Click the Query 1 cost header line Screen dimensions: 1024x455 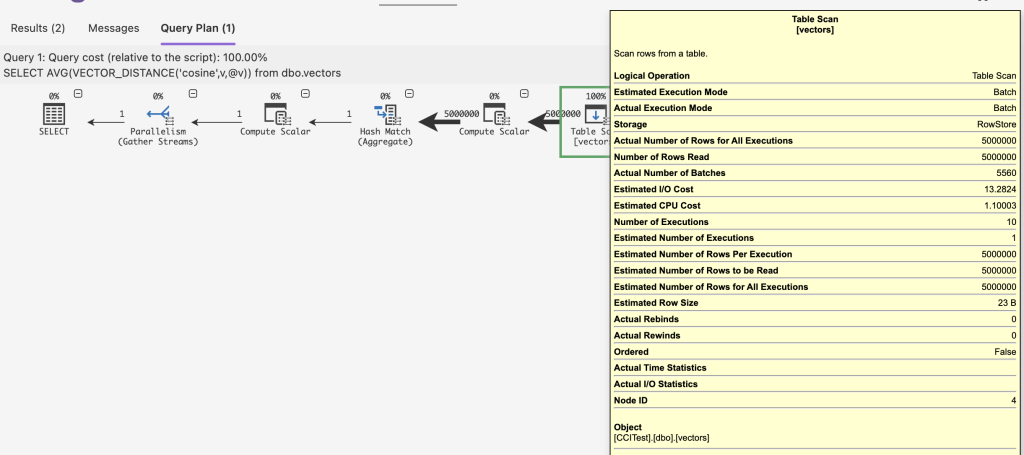click(135, 58)
